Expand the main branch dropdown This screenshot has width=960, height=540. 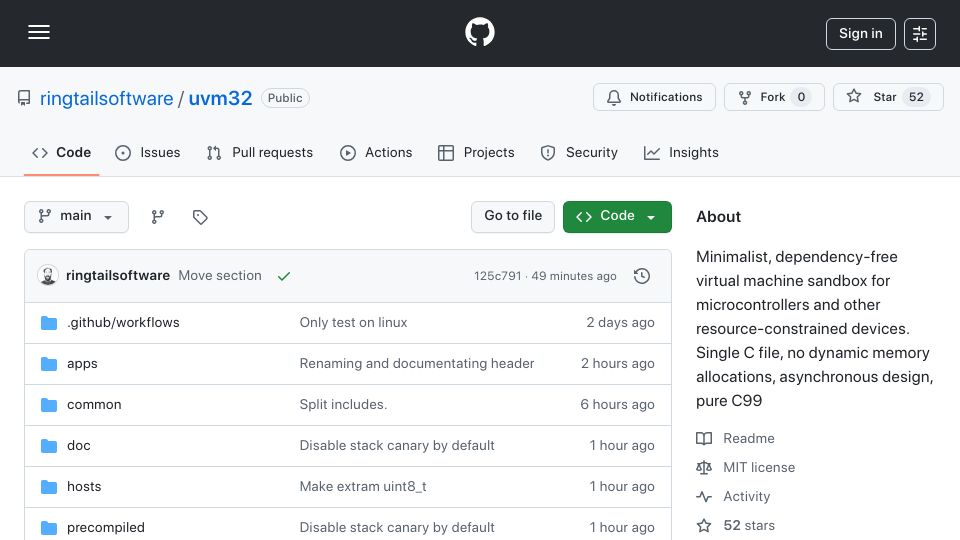(77, 217)
